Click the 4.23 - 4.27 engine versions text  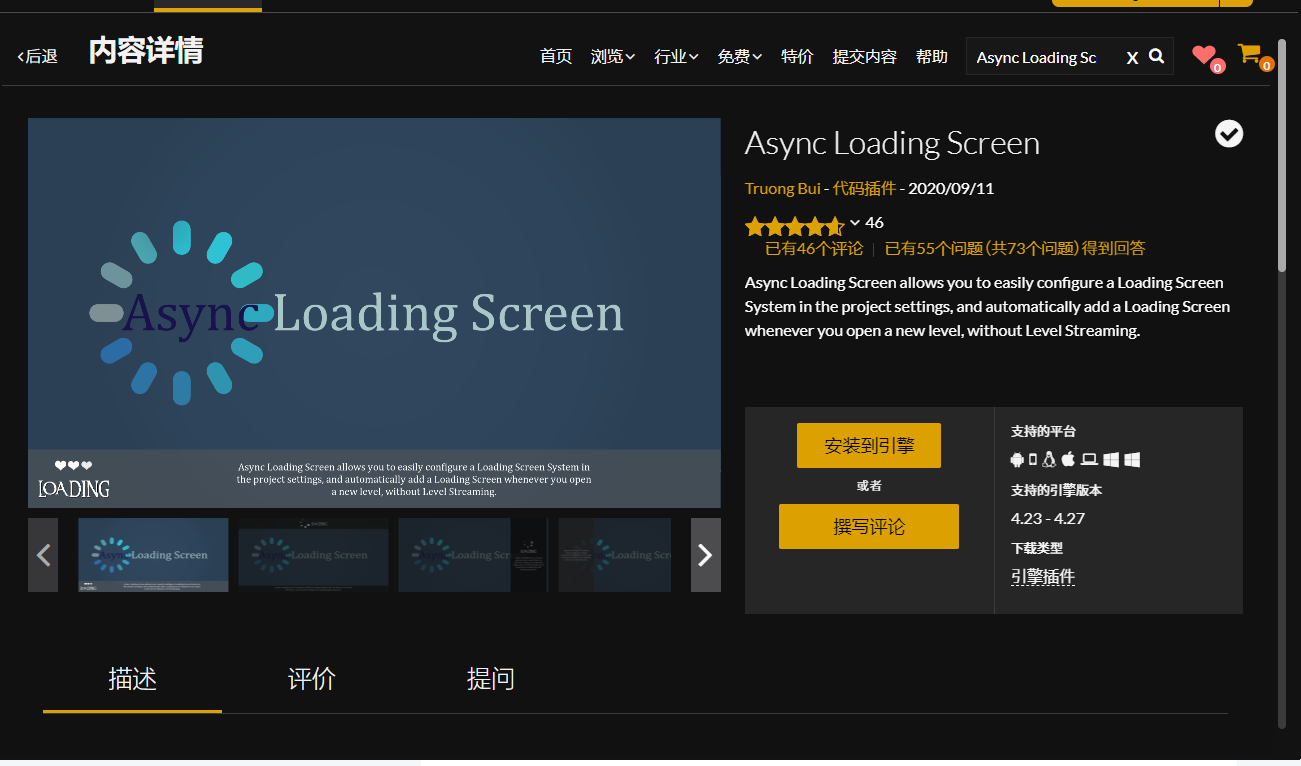[x=1048, y=518]
